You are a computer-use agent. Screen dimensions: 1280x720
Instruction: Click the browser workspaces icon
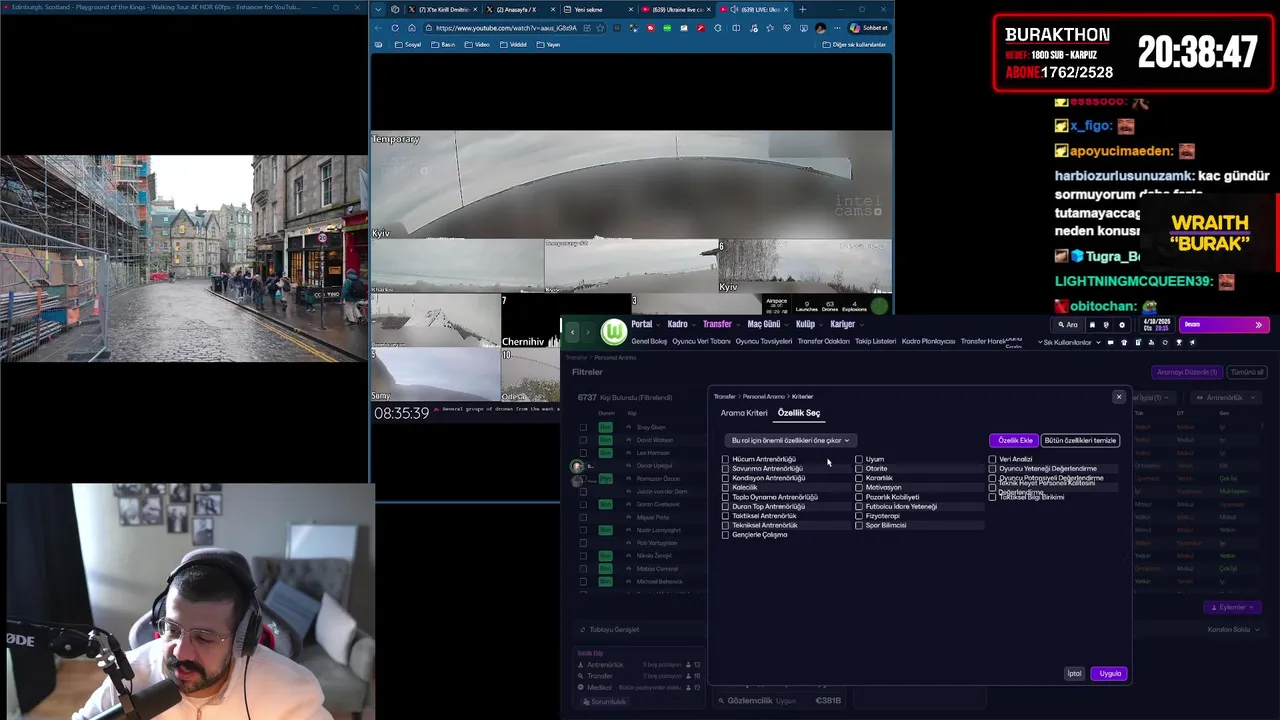395,9
